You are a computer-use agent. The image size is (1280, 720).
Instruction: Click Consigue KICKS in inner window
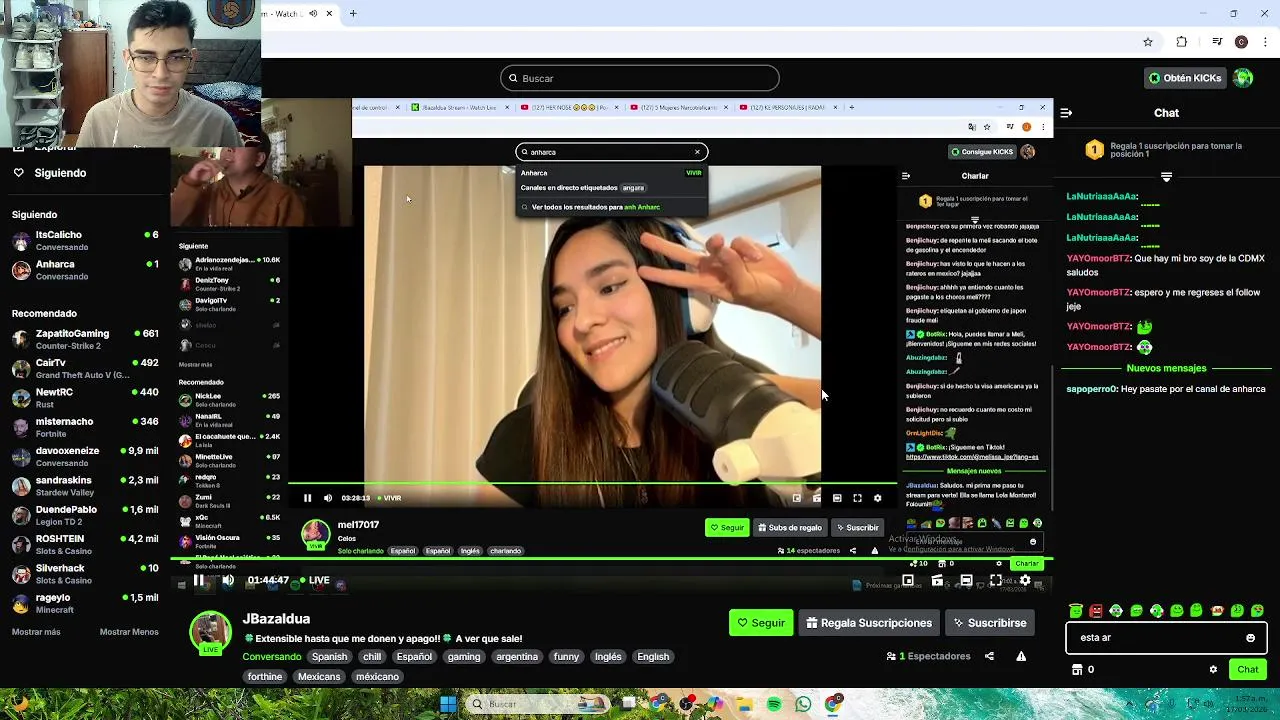point(982,152)
